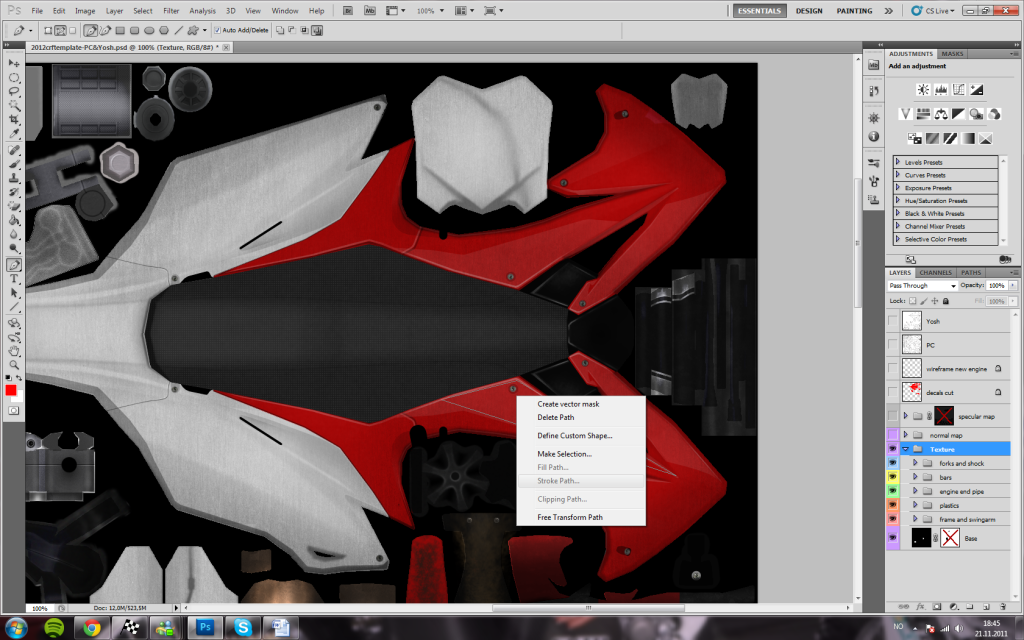Select the Path Selection tool
This screenshot has width=1024, height=640.
(x=14, y=293)
